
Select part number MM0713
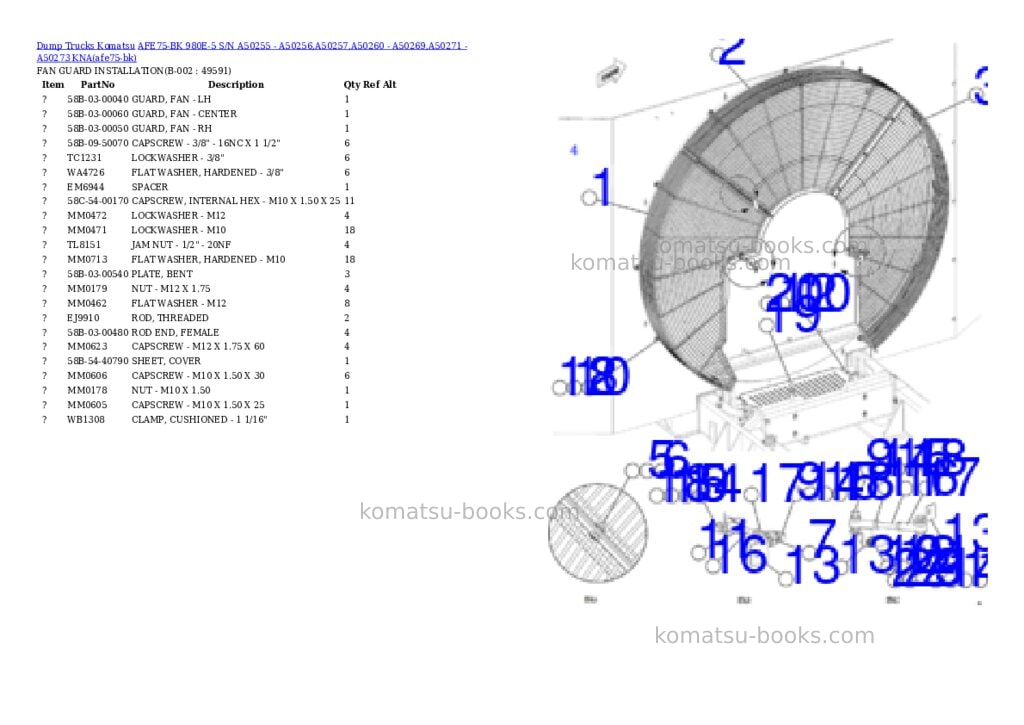pos(87,259)
